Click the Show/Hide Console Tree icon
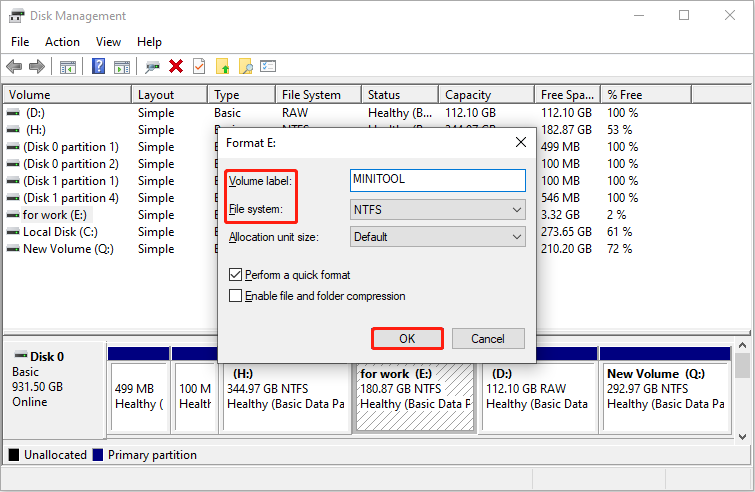Viewport: 755px width, 492px height. click(x=68, y=67)
